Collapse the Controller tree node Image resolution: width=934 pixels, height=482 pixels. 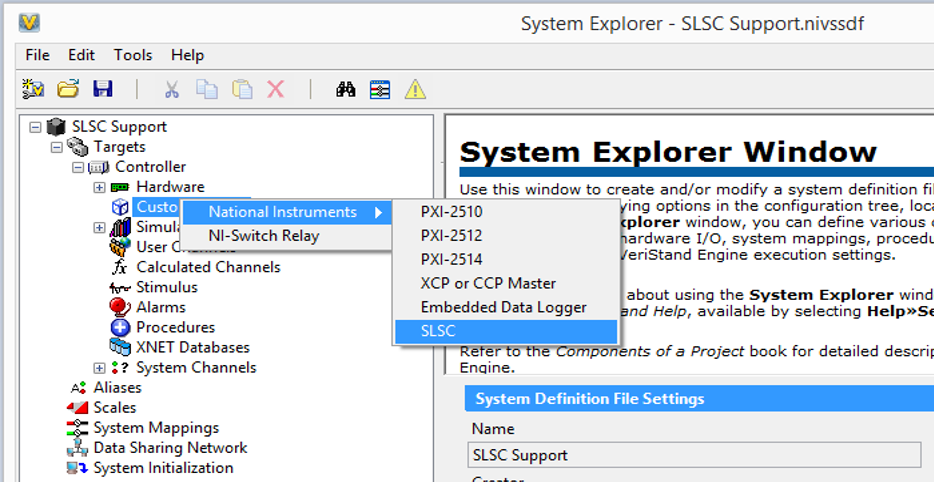coord(78,167)
